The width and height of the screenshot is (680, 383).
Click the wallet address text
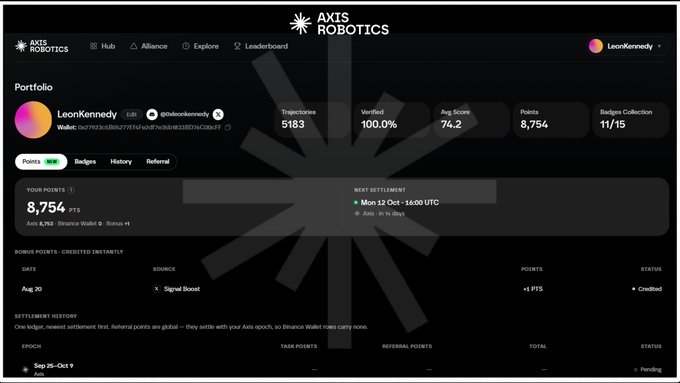(x=150, y=128)
